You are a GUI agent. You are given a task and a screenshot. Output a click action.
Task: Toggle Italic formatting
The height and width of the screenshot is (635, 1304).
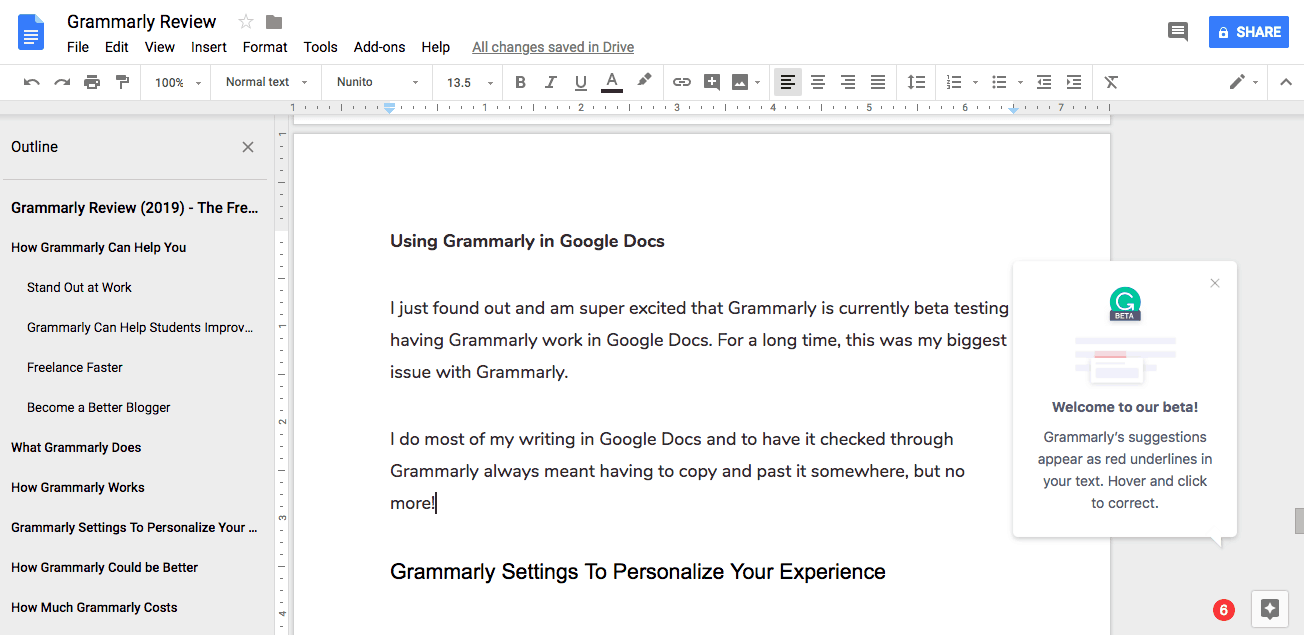point(550,82)
